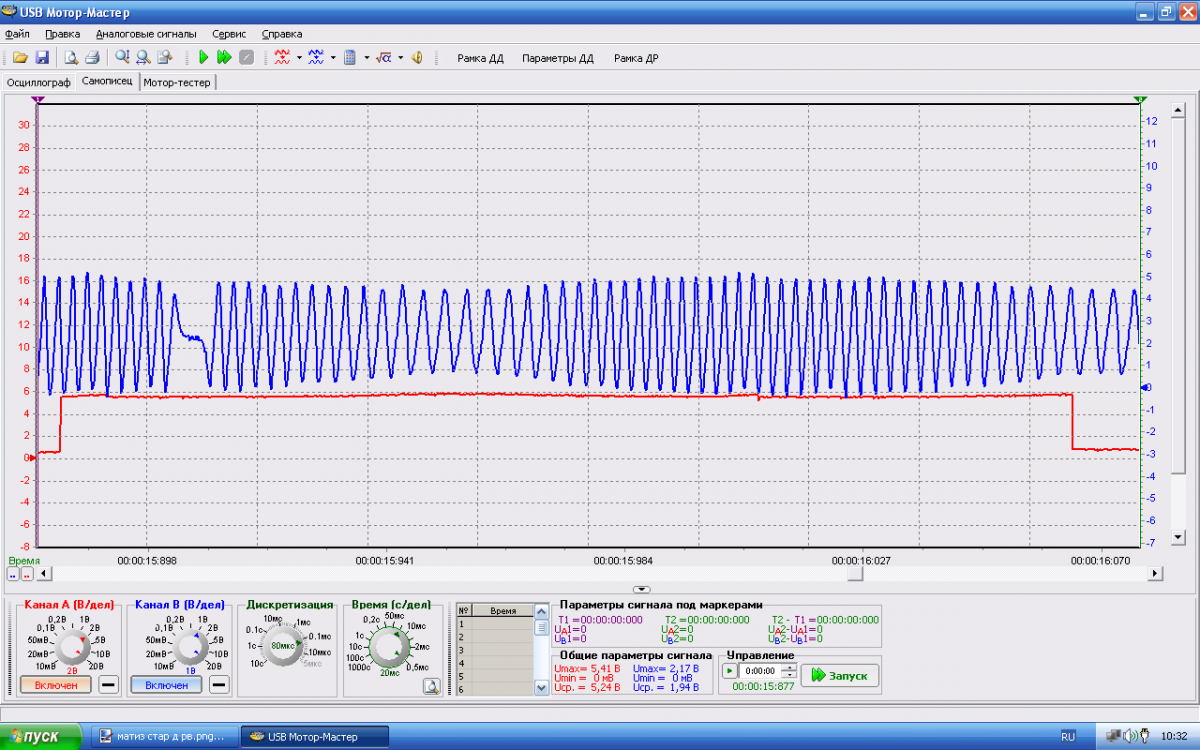Click the Параметры ДД toolbar button
Viewport: 1200px width, 750px height.
point(557,58)
